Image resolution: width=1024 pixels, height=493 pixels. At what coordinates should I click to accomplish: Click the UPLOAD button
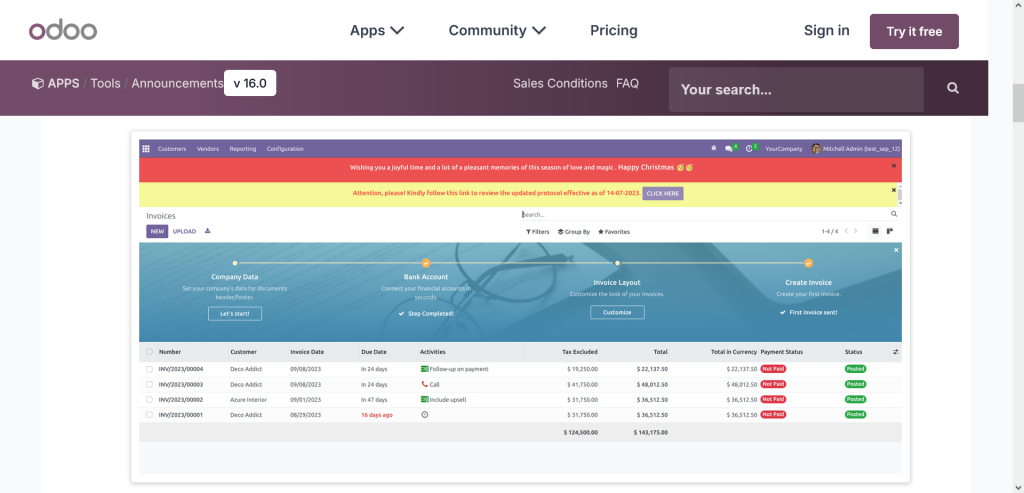click(x=184, y=231)
